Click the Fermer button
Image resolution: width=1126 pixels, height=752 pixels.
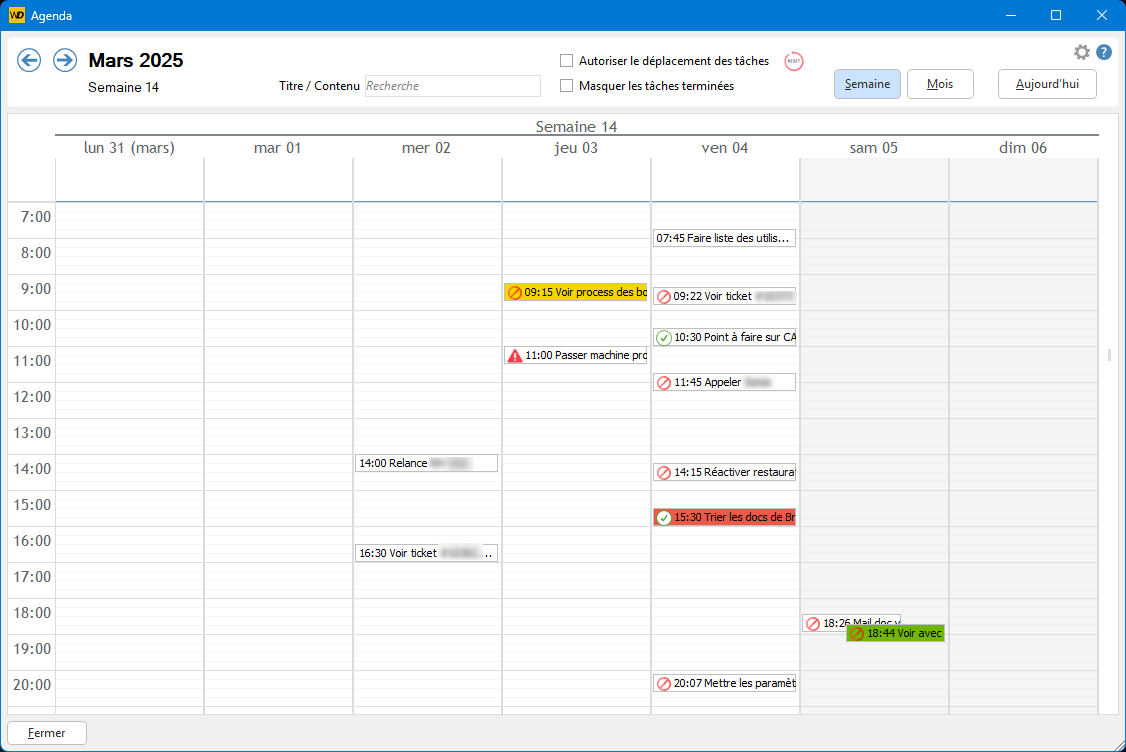pos(47,733)
